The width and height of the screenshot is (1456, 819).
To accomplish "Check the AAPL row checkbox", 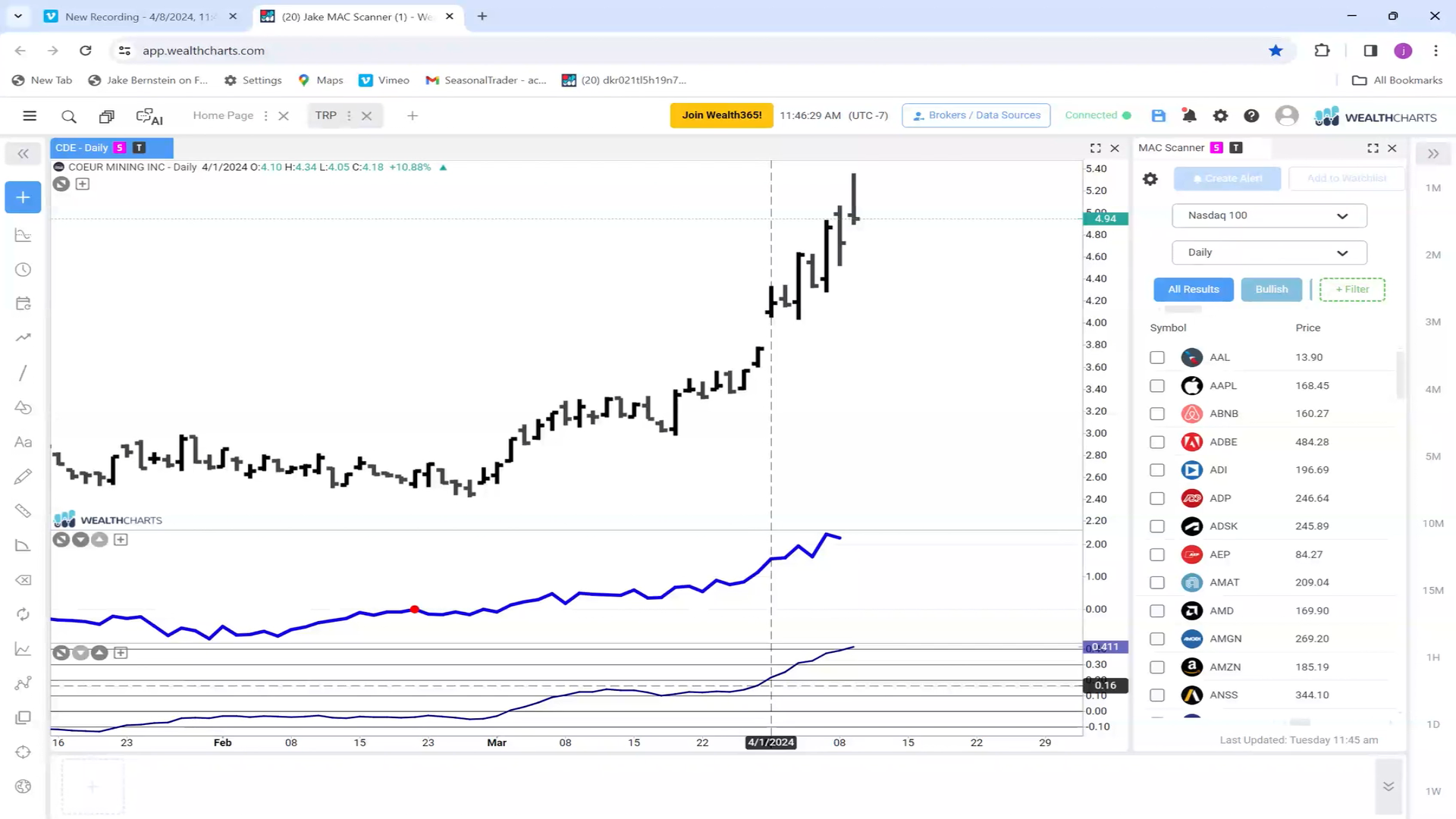I will pos(1156,385).
